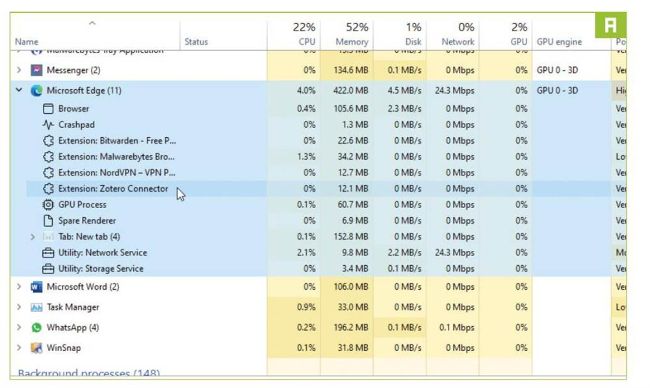
Task: Click the GPU Process gear icon
Action: coord(48,205)
